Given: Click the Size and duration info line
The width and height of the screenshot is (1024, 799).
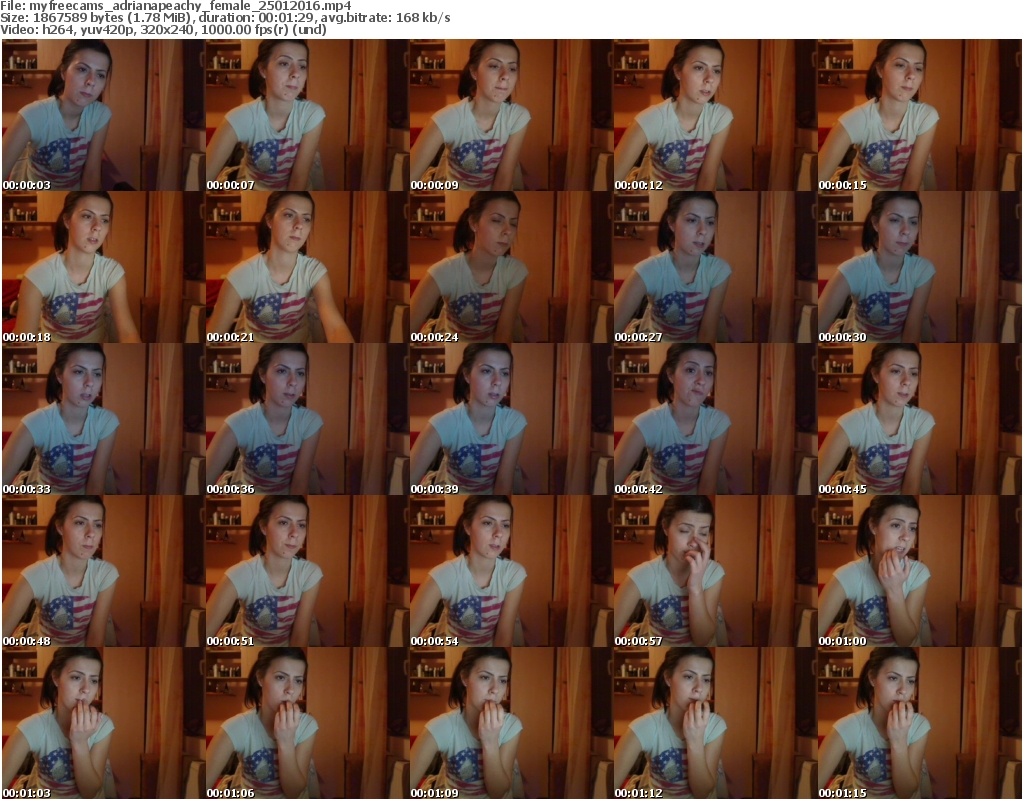Looking at the screenshot, I should (x=225, y=18).
